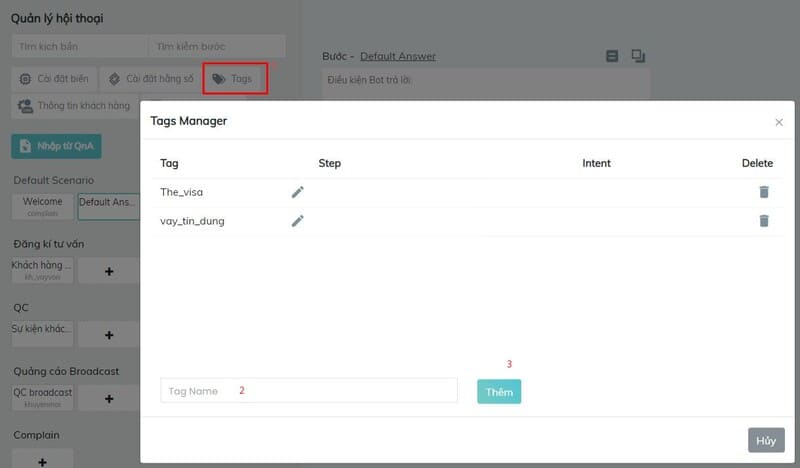Close the Tags Manager dialog
This screenshot has height=468, width=800.
click(x=779, y=122)
